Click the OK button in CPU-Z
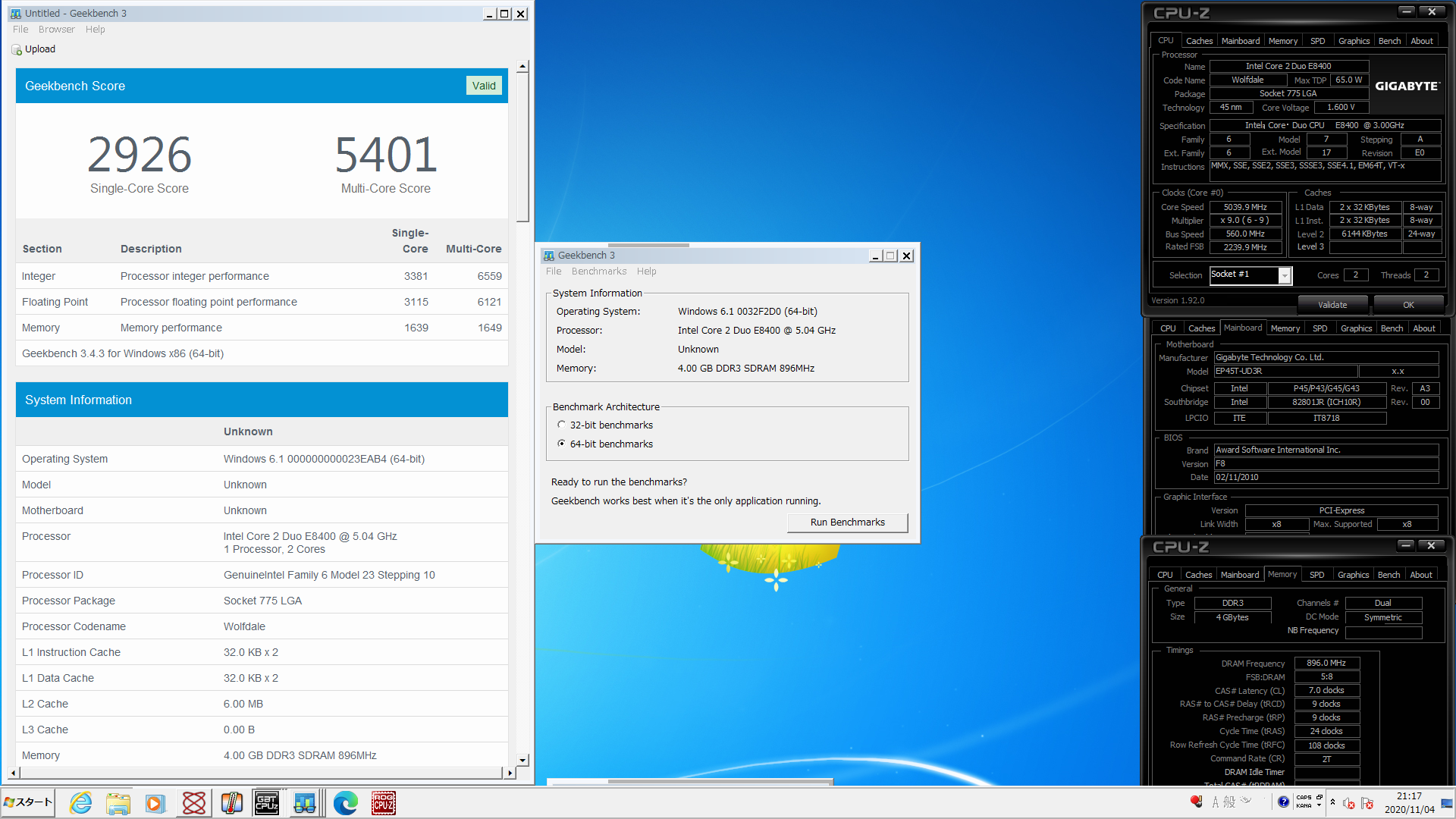The height and width of the screenshot is (819, 1456). click(x=1408, y=305)
